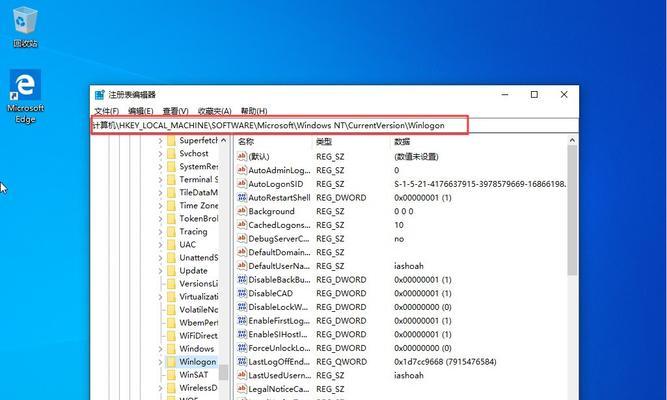Click the REG_QWORD type cell
Screen dimensions: 667x400
coord(341,362)
